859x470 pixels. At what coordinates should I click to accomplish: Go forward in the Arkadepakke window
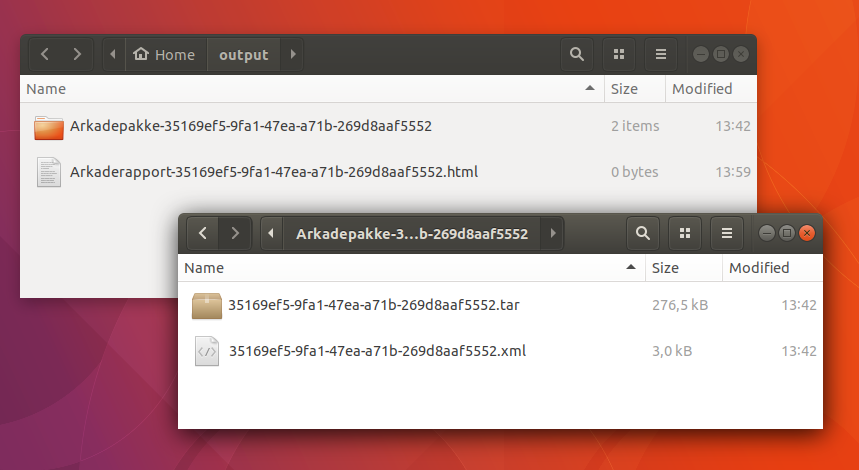[235, 233]
